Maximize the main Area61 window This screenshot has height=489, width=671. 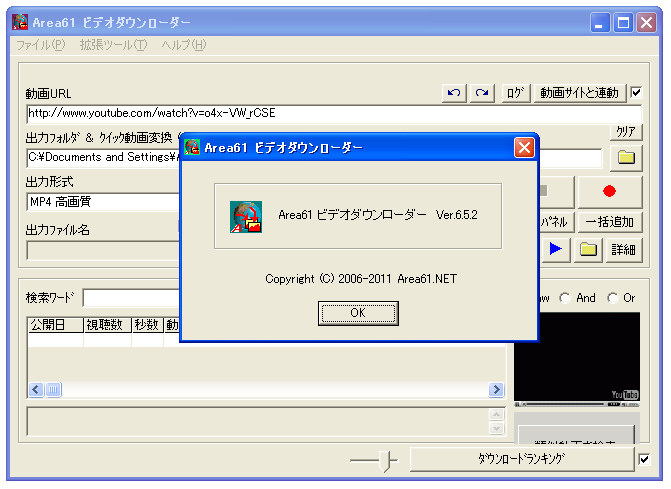coord(623,22)
